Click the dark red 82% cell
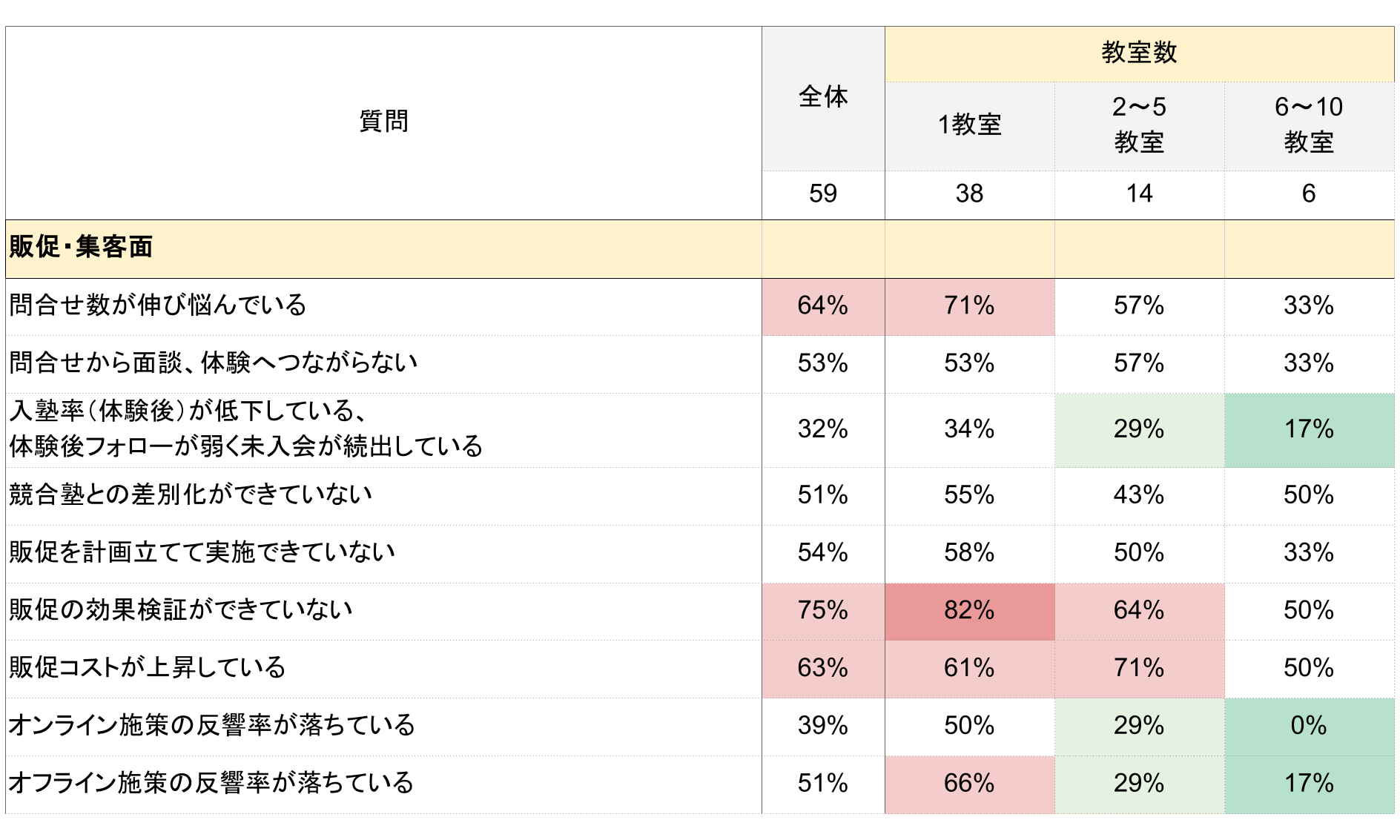1400x840 pixels. pos(969,611)
